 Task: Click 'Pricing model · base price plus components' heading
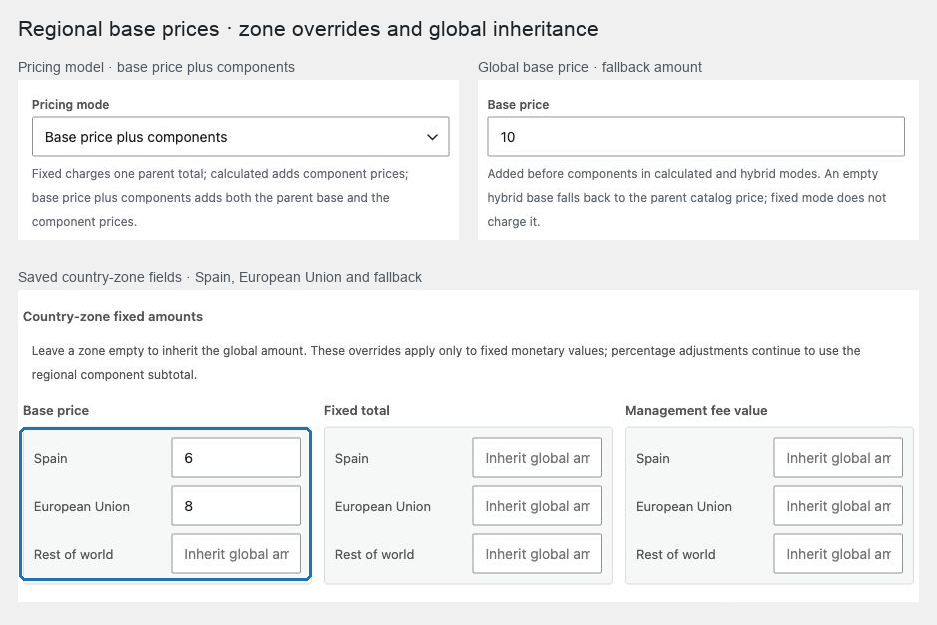(x=157, y=67)
